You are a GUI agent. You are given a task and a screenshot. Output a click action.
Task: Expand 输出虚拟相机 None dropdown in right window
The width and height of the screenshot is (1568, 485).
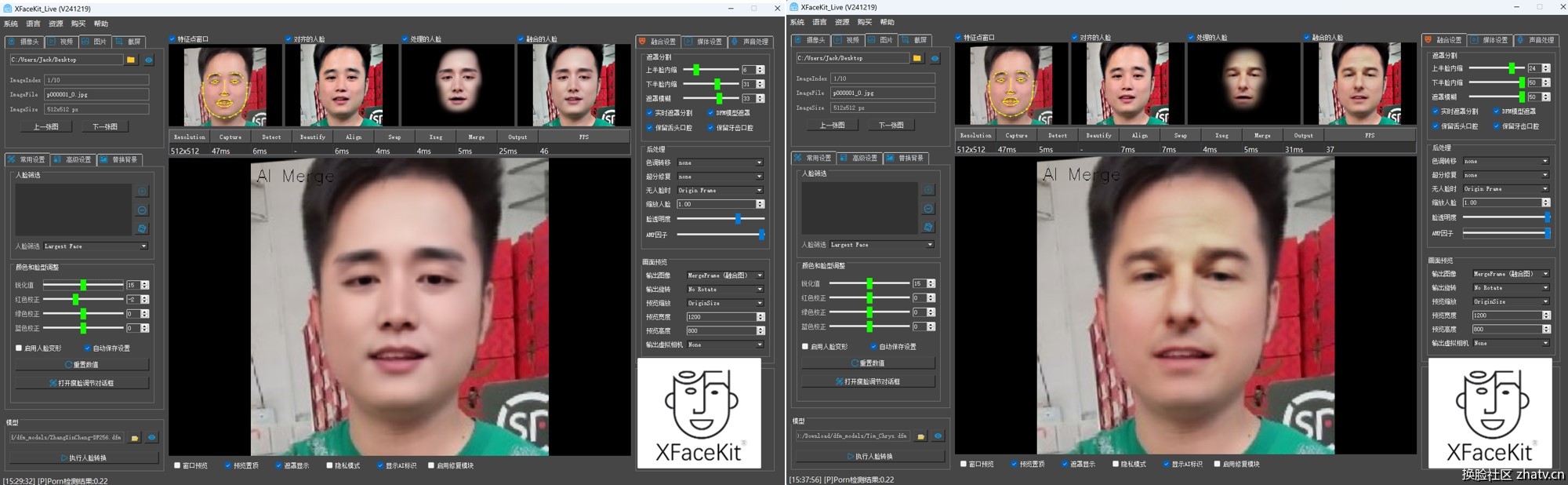point(1511,343)
